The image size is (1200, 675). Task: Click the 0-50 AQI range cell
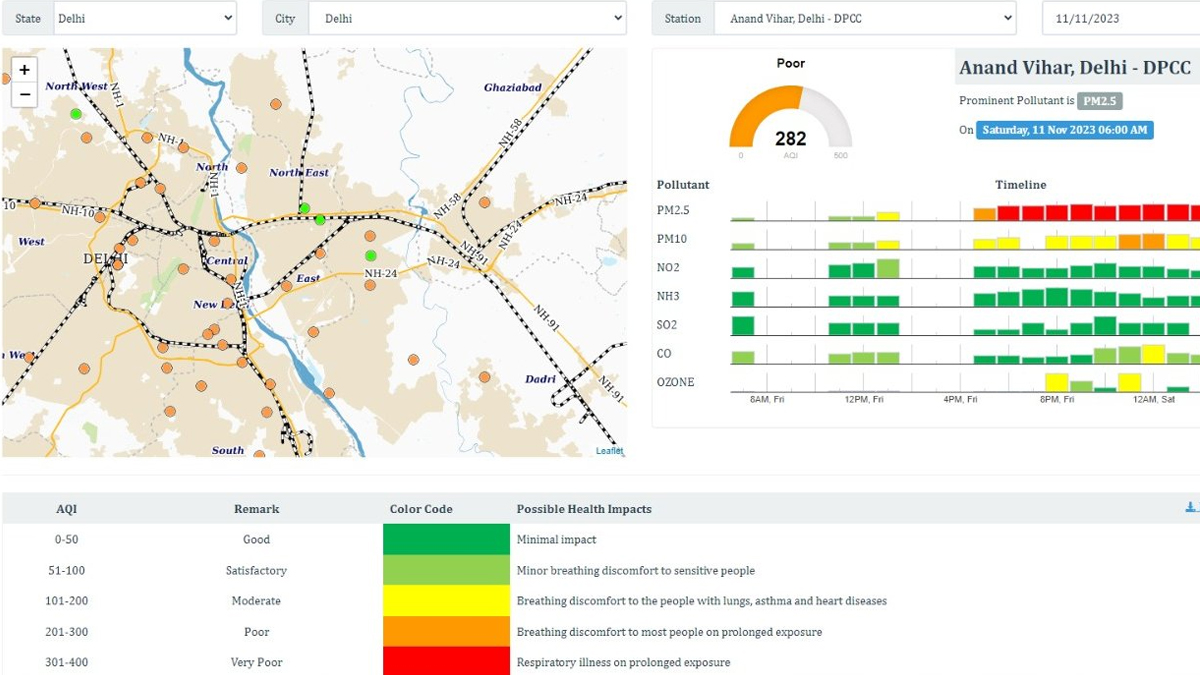tap(66, 540)
